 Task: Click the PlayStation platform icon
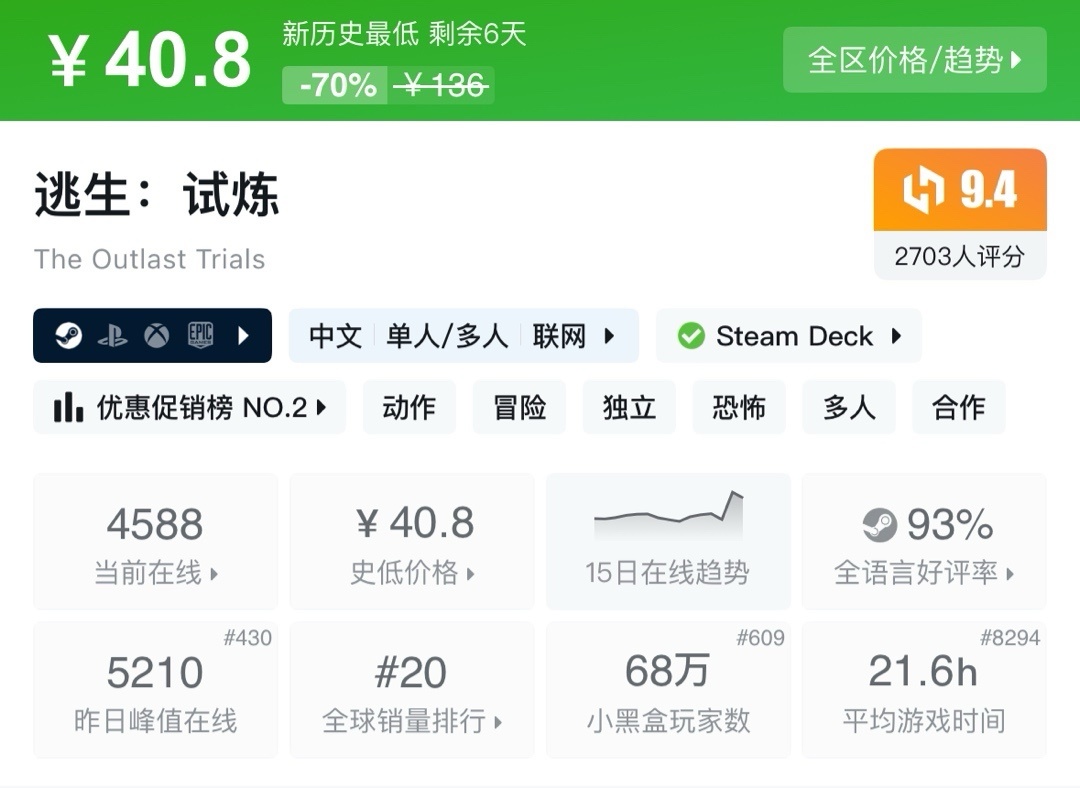[113, 336]
